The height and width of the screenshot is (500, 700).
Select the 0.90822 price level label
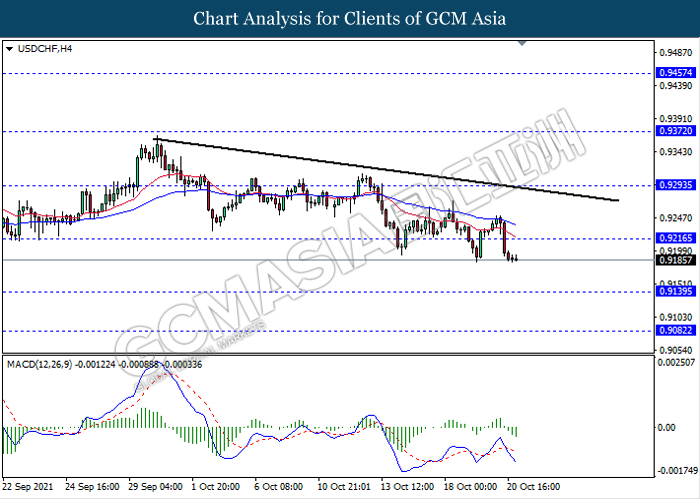[x=676, y=330]
